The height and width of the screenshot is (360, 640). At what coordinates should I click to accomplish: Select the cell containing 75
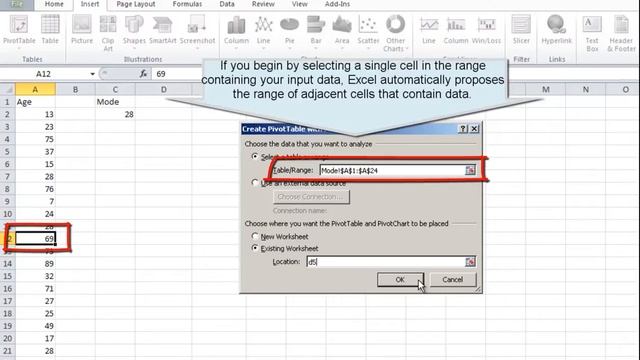pos(35,139)
